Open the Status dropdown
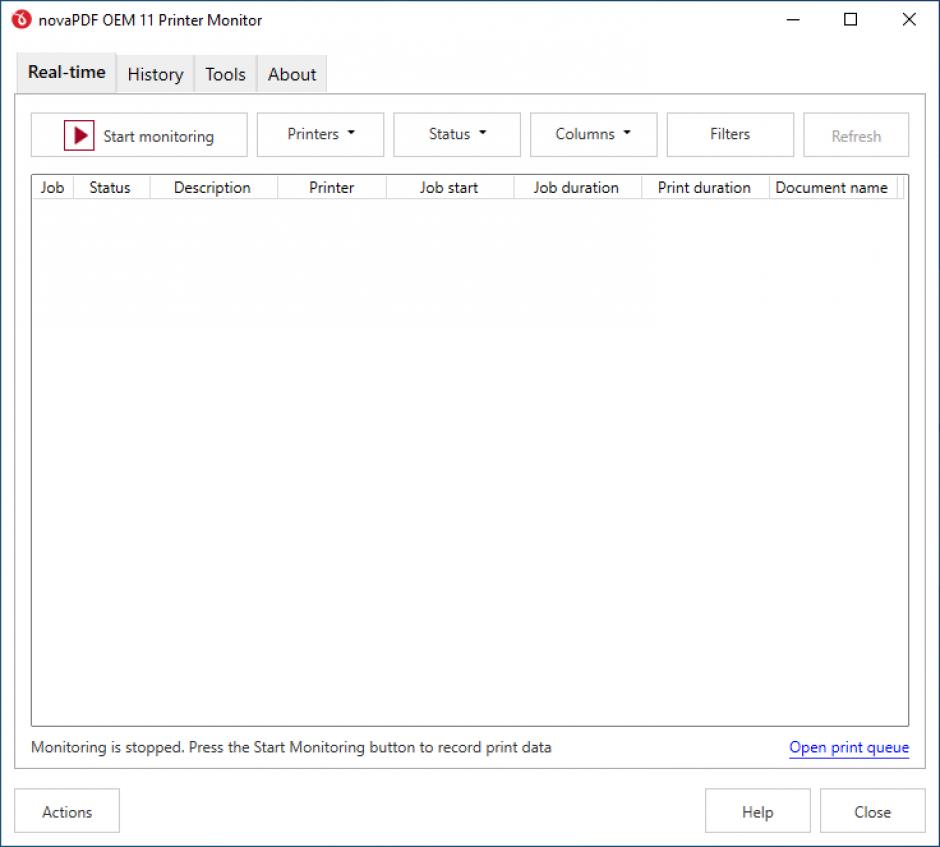The width and height of the screenshot is (940, 847). [x=457, y=134]
